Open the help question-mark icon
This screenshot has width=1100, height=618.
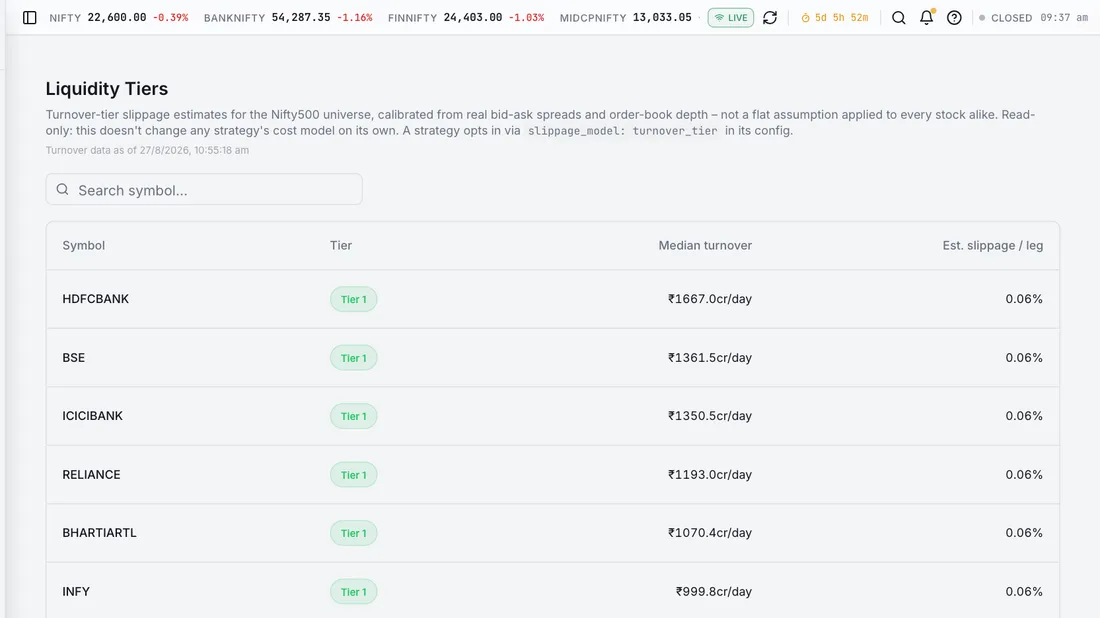point(954,18)
